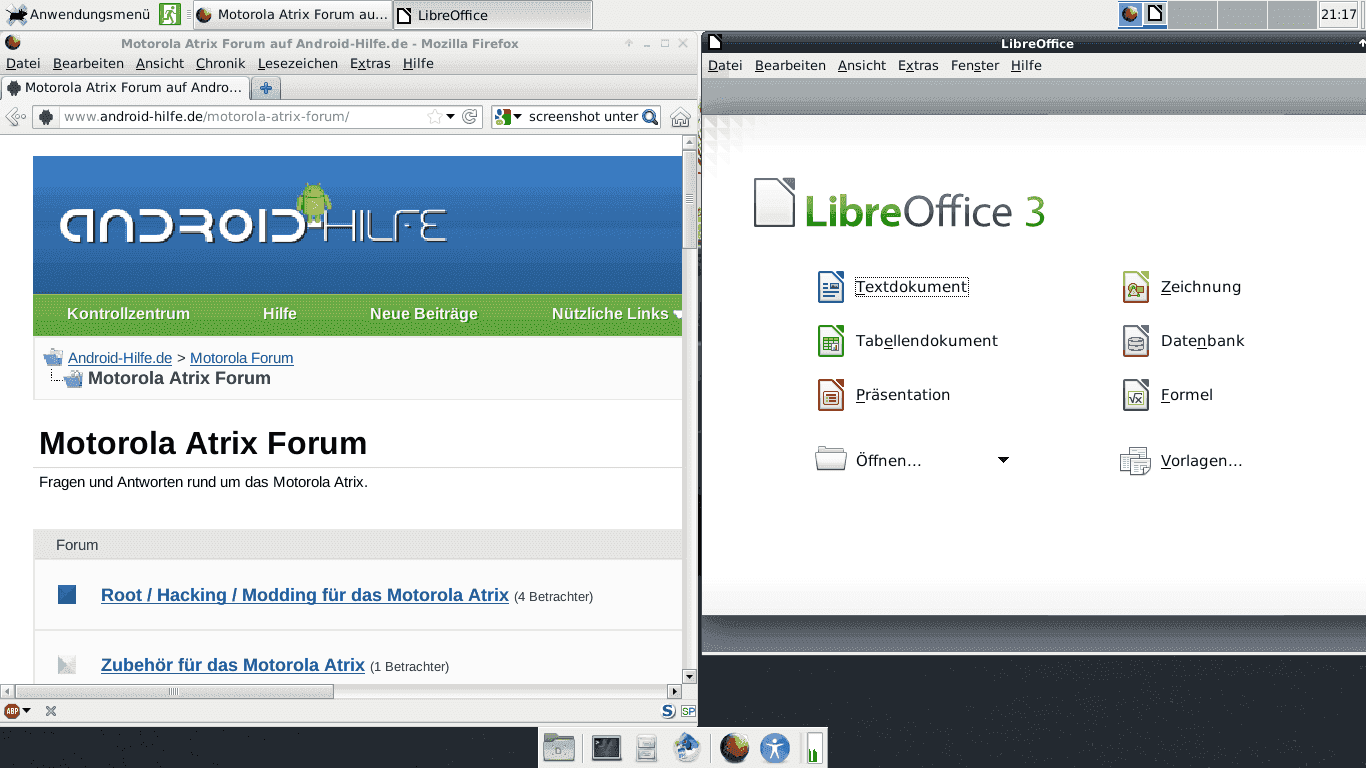The image size is (1366, 768).
Task: Open Zubehör für das Motorola Atrix link
Action: coord(233,665)
